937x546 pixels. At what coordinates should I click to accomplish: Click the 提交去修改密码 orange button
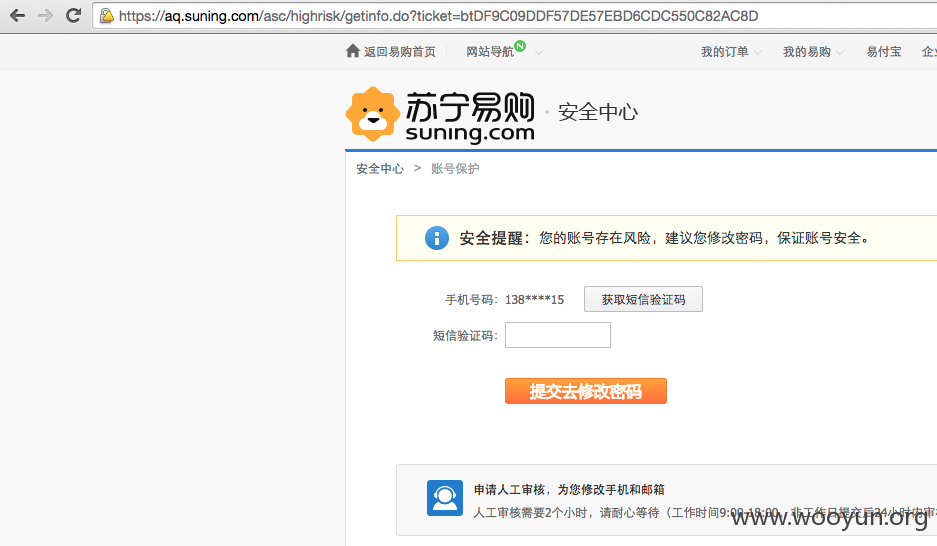tap(586, 391)
